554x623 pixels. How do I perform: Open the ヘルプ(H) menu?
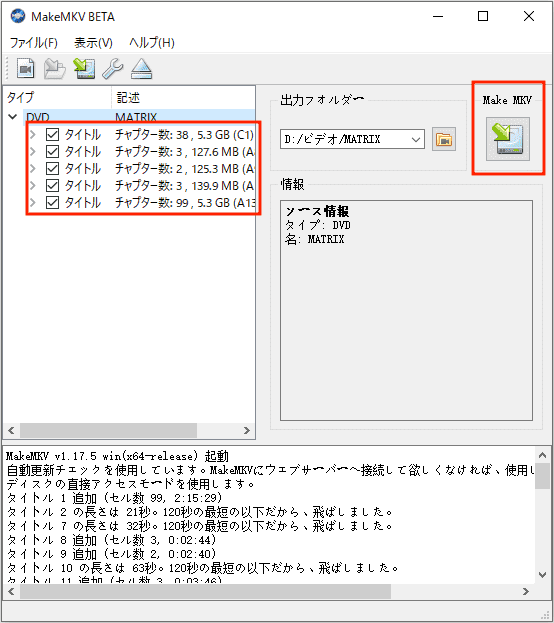coord(151,43)
